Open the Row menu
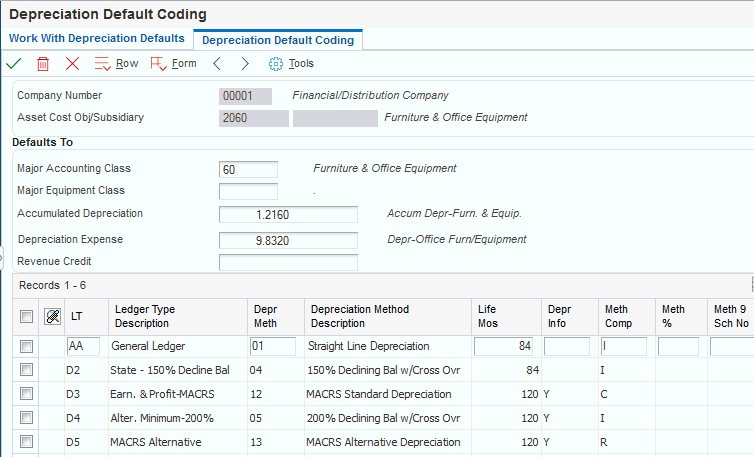The width and height of the screenshot is (754, 457). 116,63
